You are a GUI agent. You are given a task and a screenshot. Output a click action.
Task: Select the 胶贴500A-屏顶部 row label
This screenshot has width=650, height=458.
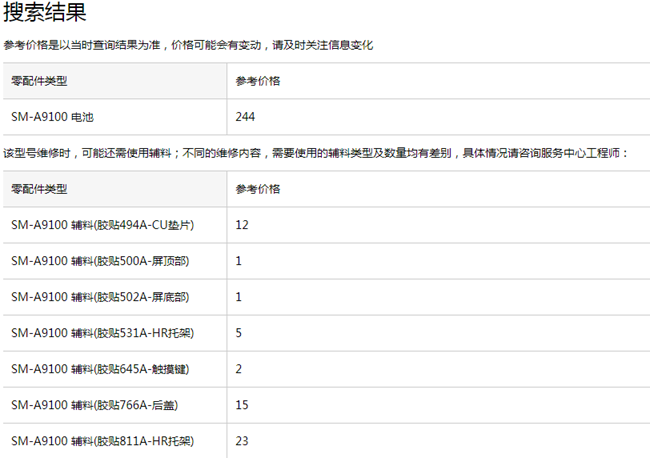[x=100, y=261]
